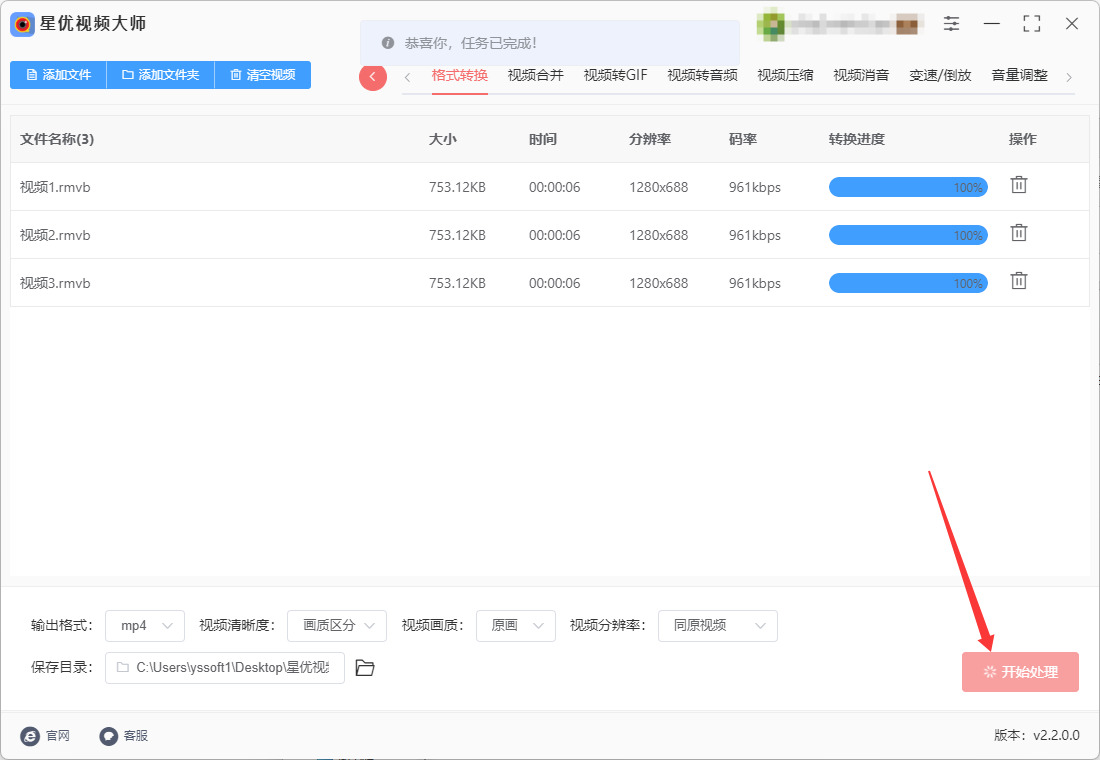
Task: Open the 音量调整 tab
Action: pyautogui.click(x=1019, y=76)
